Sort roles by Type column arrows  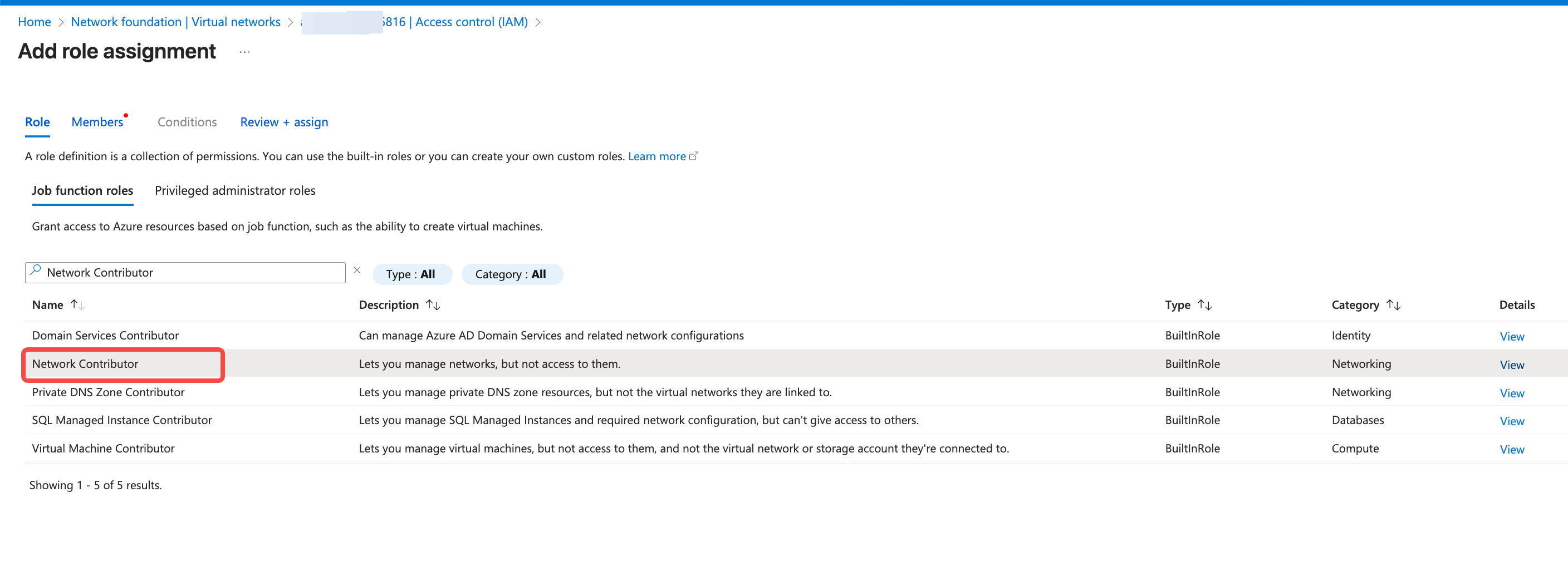(x=1204, y=305)
